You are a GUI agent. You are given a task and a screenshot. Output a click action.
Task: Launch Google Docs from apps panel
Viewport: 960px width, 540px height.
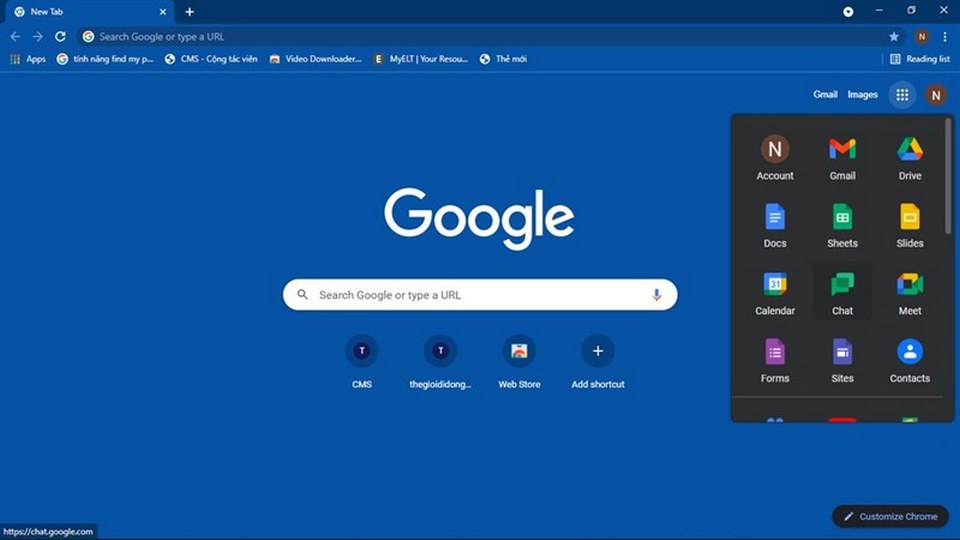click(775, 225)
